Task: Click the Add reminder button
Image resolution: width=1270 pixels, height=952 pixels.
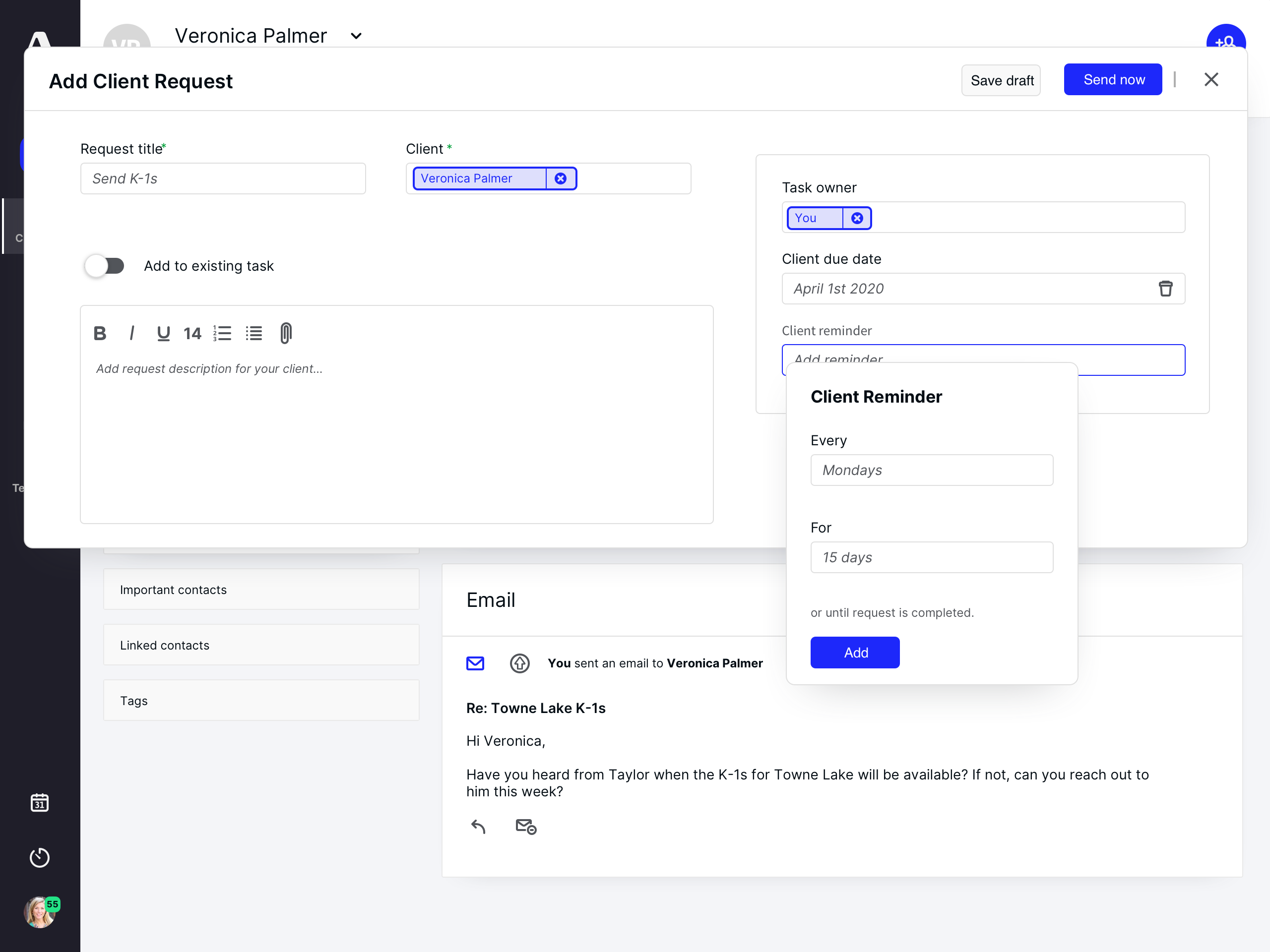Action: click(854, 653)
